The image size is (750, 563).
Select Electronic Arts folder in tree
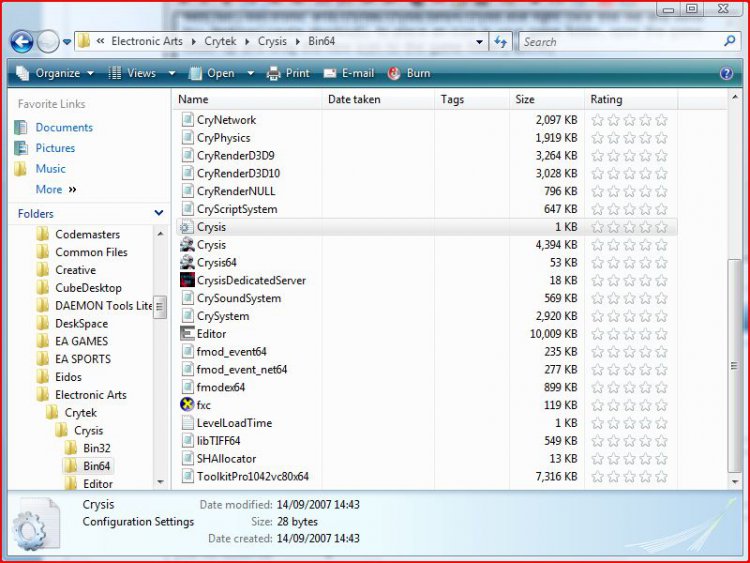coord(91,395)
